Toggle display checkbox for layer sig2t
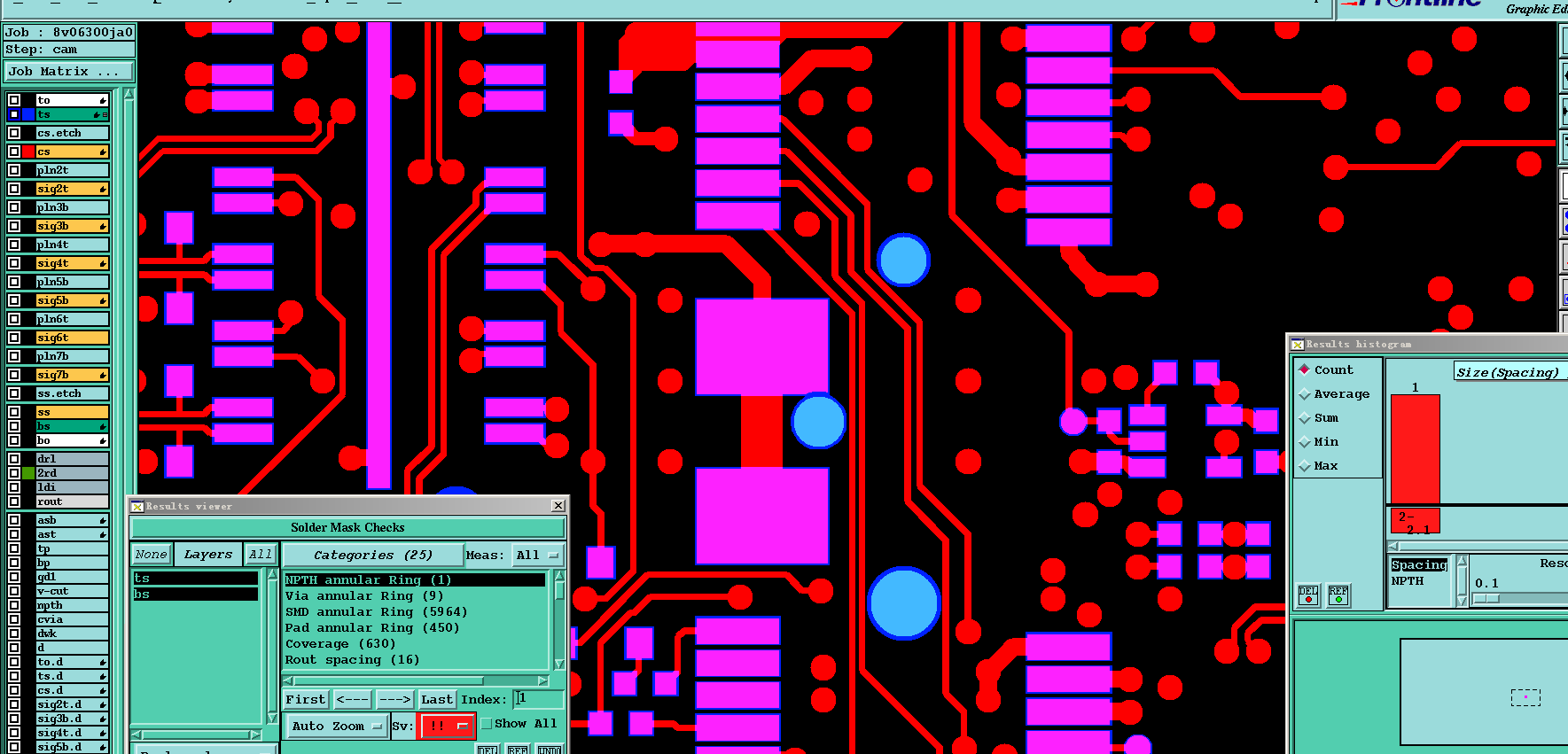This screenshot has width=1568, height=754. [14, 189]
